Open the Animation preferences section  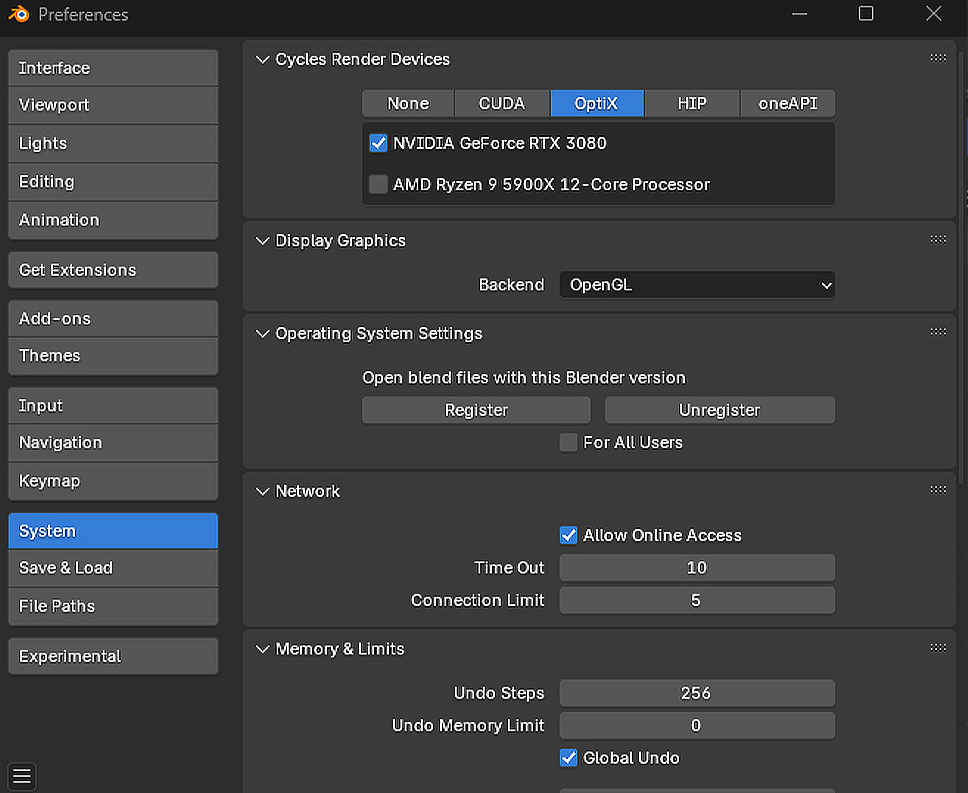click(113, 220)
